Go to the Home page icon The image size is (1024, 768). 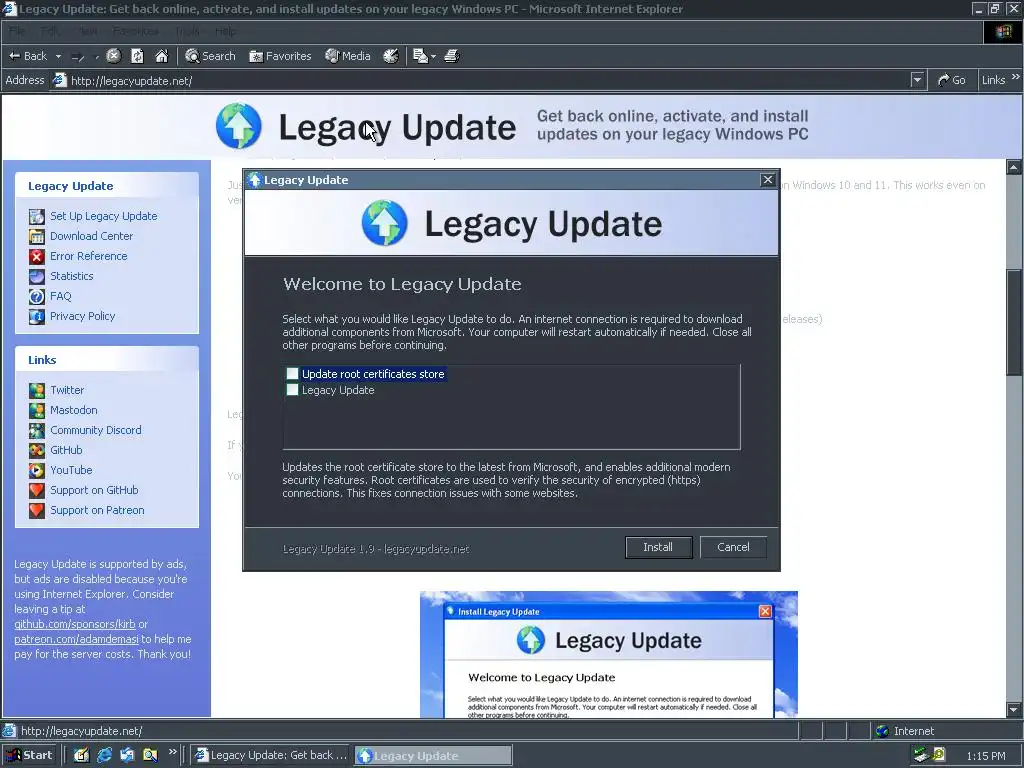pyautogui.click(x=161, y=56)
